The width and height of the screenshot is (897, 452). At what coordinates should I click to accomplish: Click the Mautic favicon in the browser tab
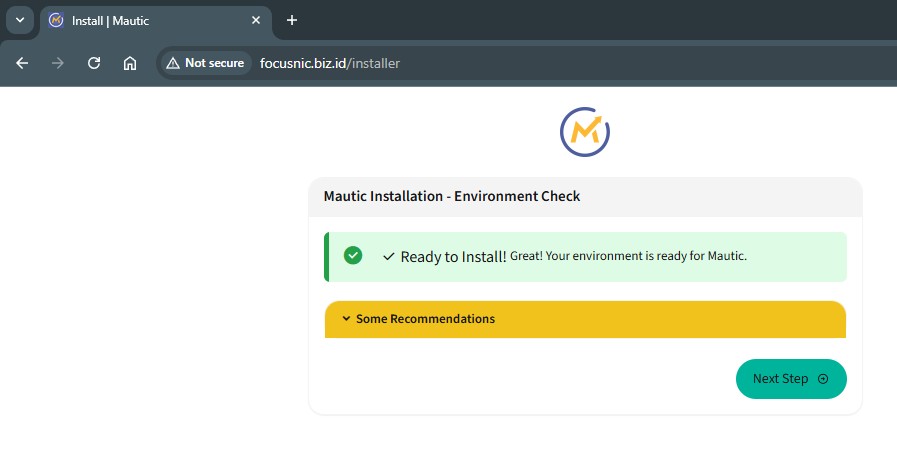click(56, 20)
